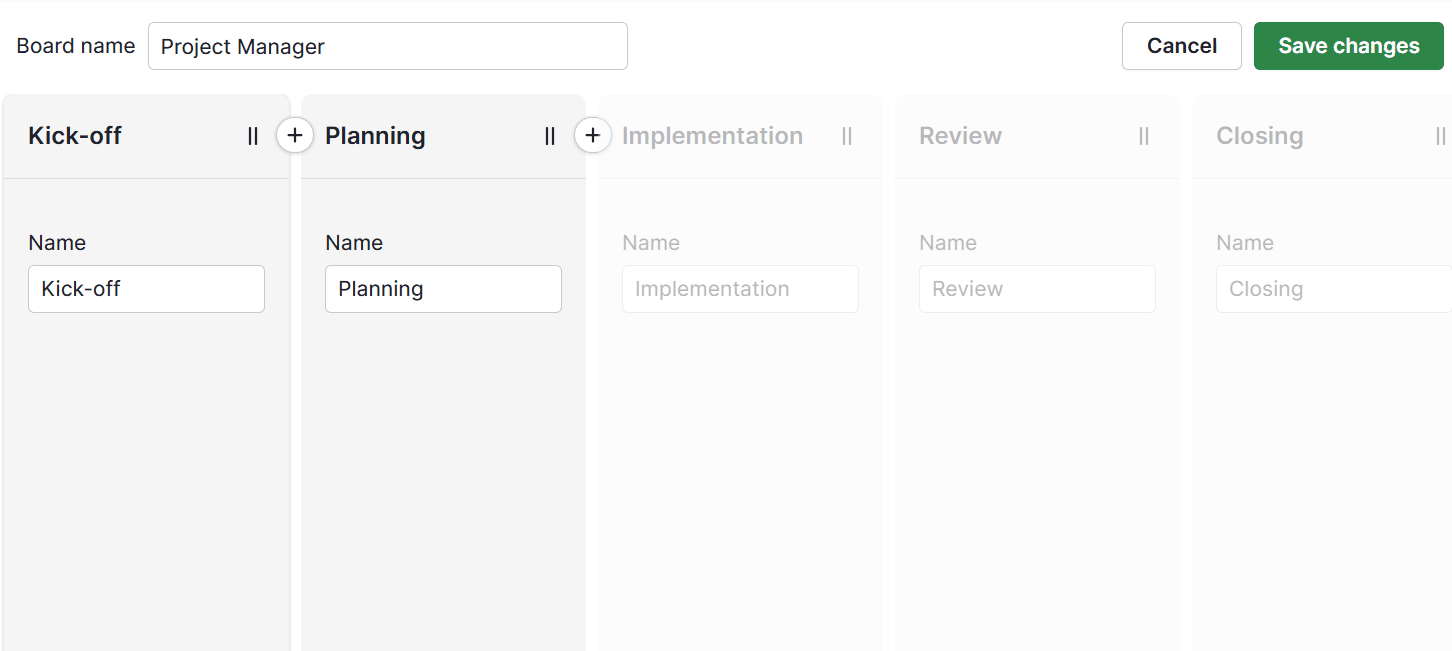The width and height of the screenshot is (1452, 651).
Task: Click the Closing column drag handle
Action: coord(1440,136)
